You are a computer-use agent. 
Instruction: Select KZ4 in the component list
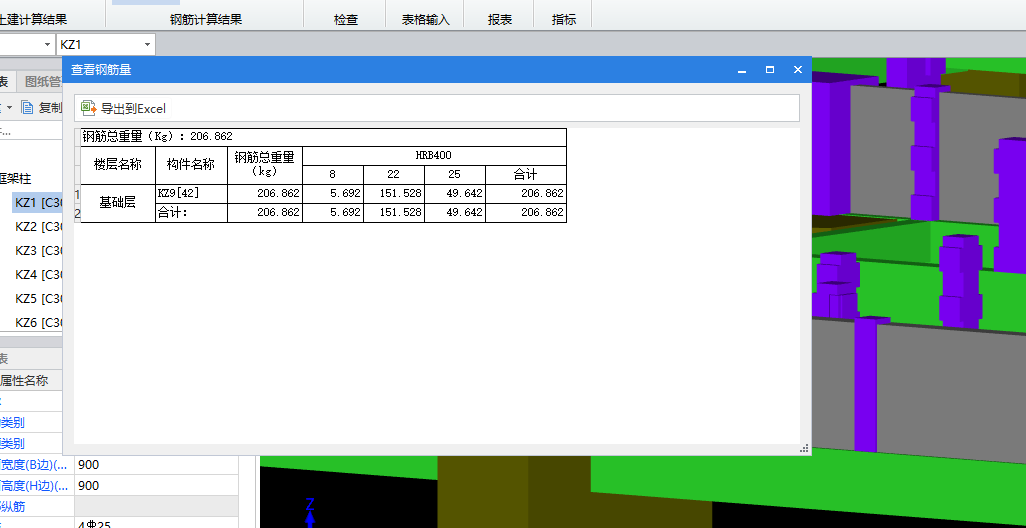(38, 275)
